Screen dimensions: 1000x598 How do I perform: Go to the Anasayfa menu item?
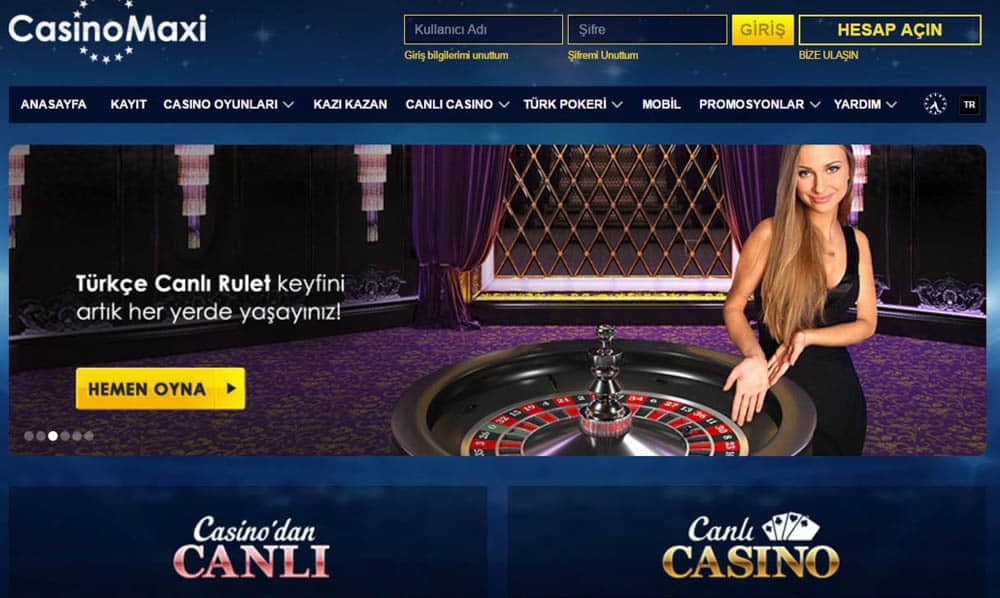54,104
